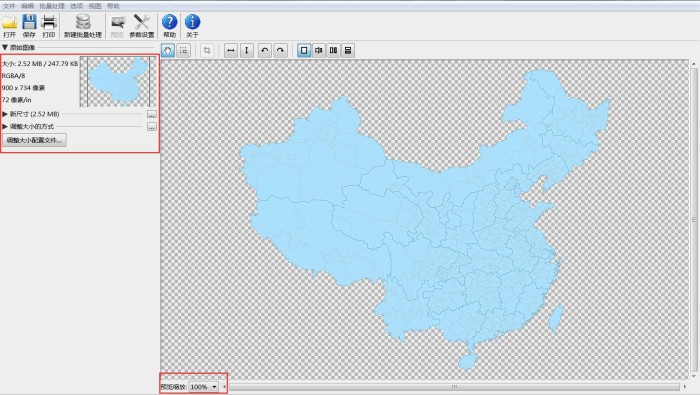Open the 文件 menu
This screenshot has width=700, height=395.
9,6
